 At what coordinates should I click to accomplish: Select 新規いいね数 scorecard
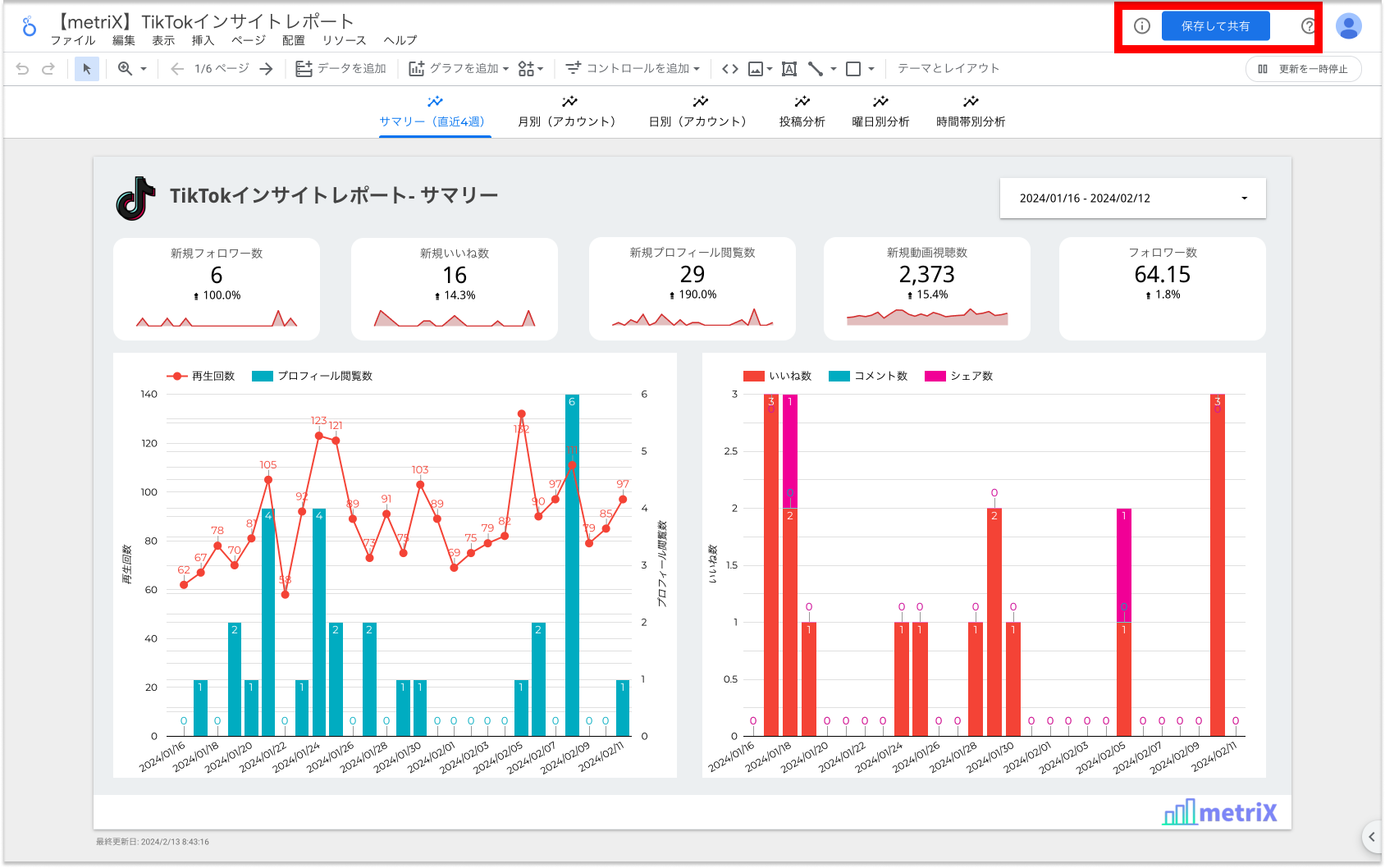point(455,289)
